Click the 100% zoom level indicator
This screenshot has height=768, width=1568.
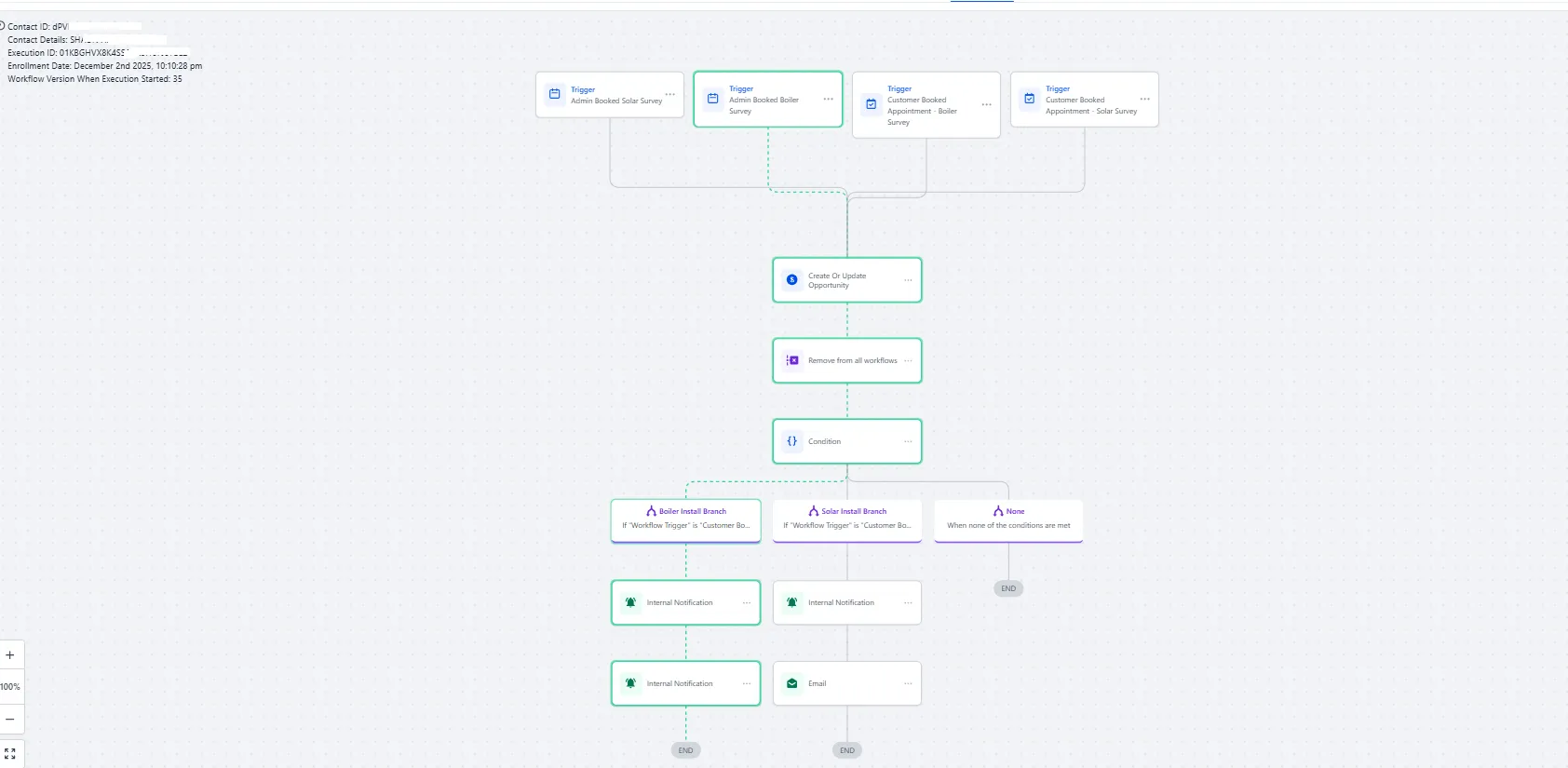click(10, 687)
